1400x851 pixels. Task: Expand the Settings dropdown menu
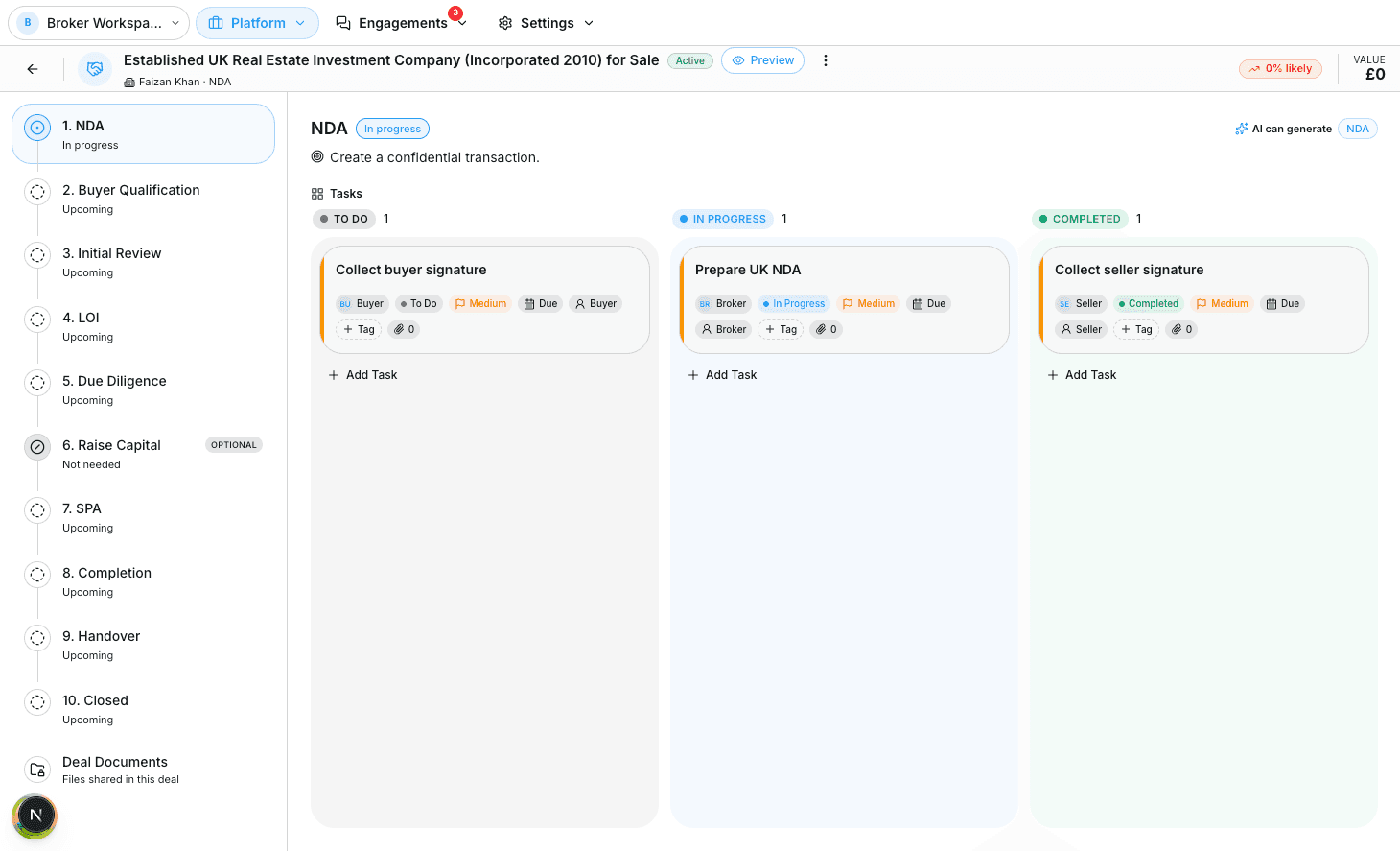(x=547, y=23)
